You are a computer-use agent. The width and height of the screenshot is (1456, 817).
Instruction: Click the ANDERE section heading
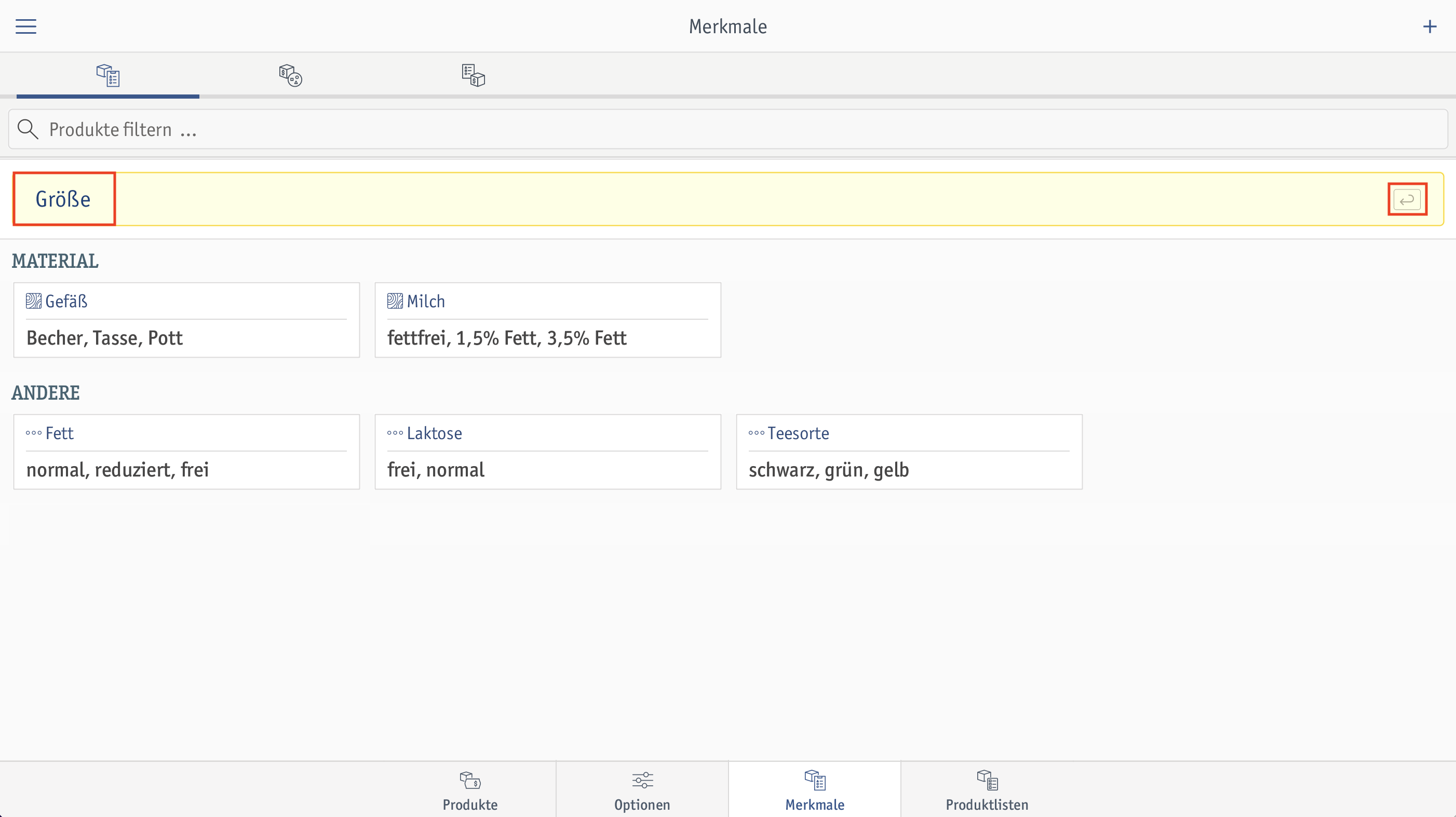point(45,393)
